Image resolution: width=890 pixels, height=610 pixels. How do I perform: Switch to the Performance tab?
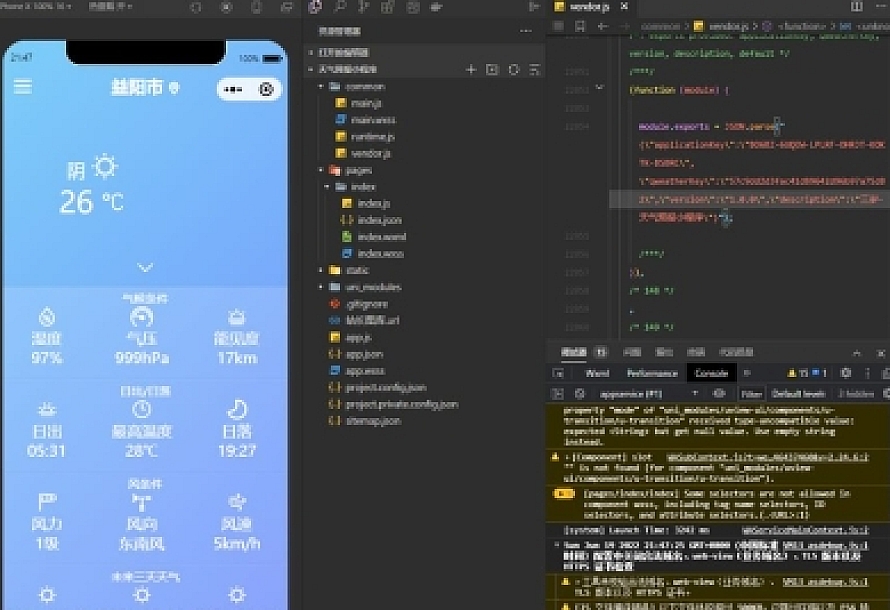coord(652,373)
